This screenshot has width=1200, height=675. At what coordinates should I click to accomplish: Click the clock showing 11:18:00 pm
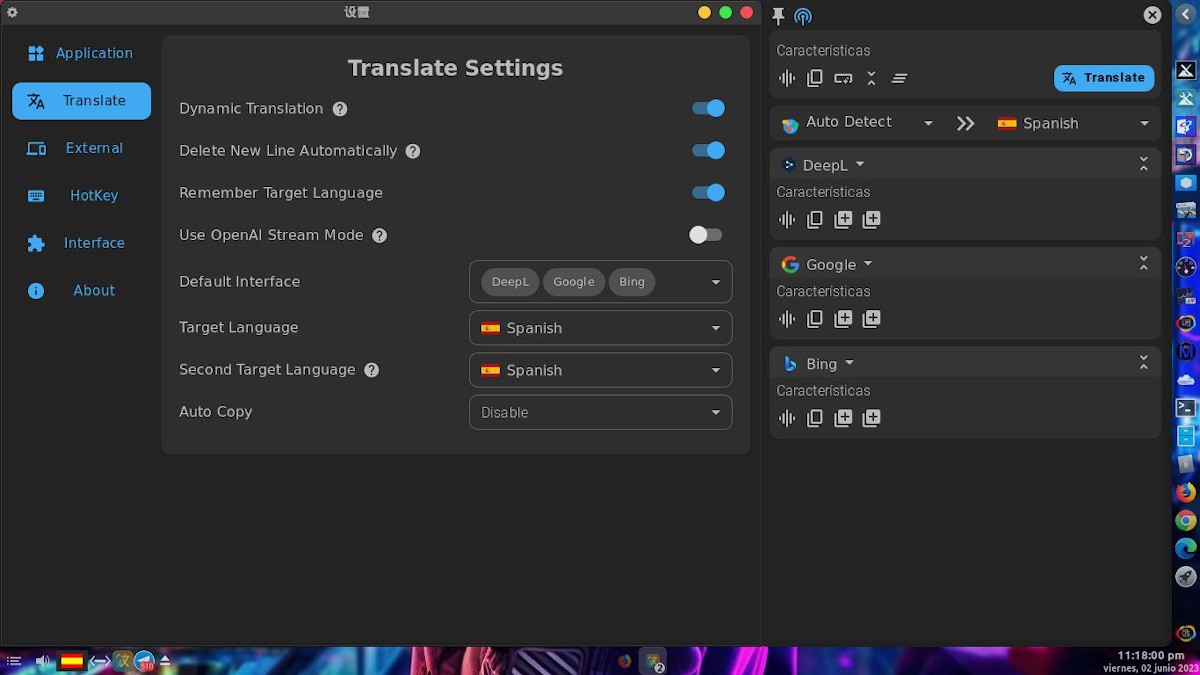1150,655
